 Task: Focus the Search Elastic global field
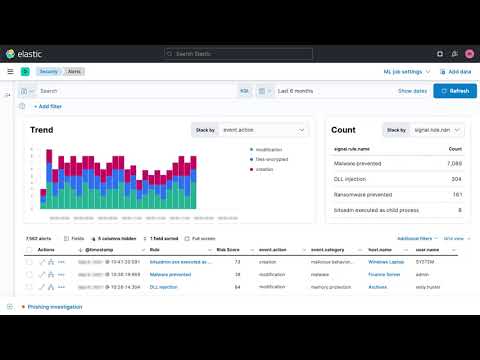pos(238,54)
